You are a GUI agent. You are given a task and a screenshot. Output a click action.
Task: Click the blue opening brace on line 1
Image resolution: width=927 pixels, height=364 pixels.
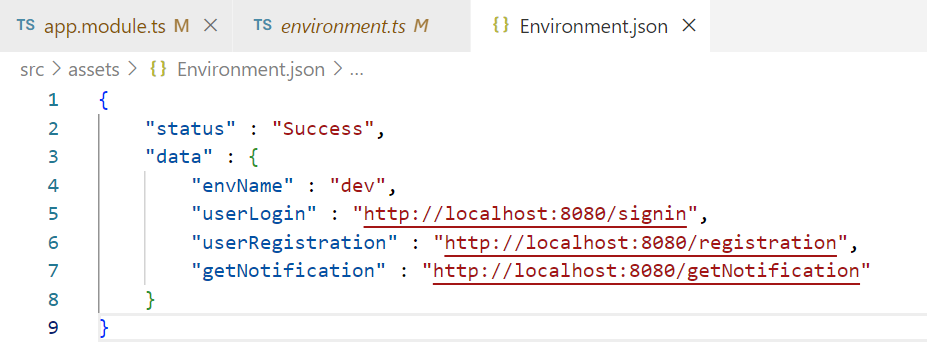tap(105, 100)
